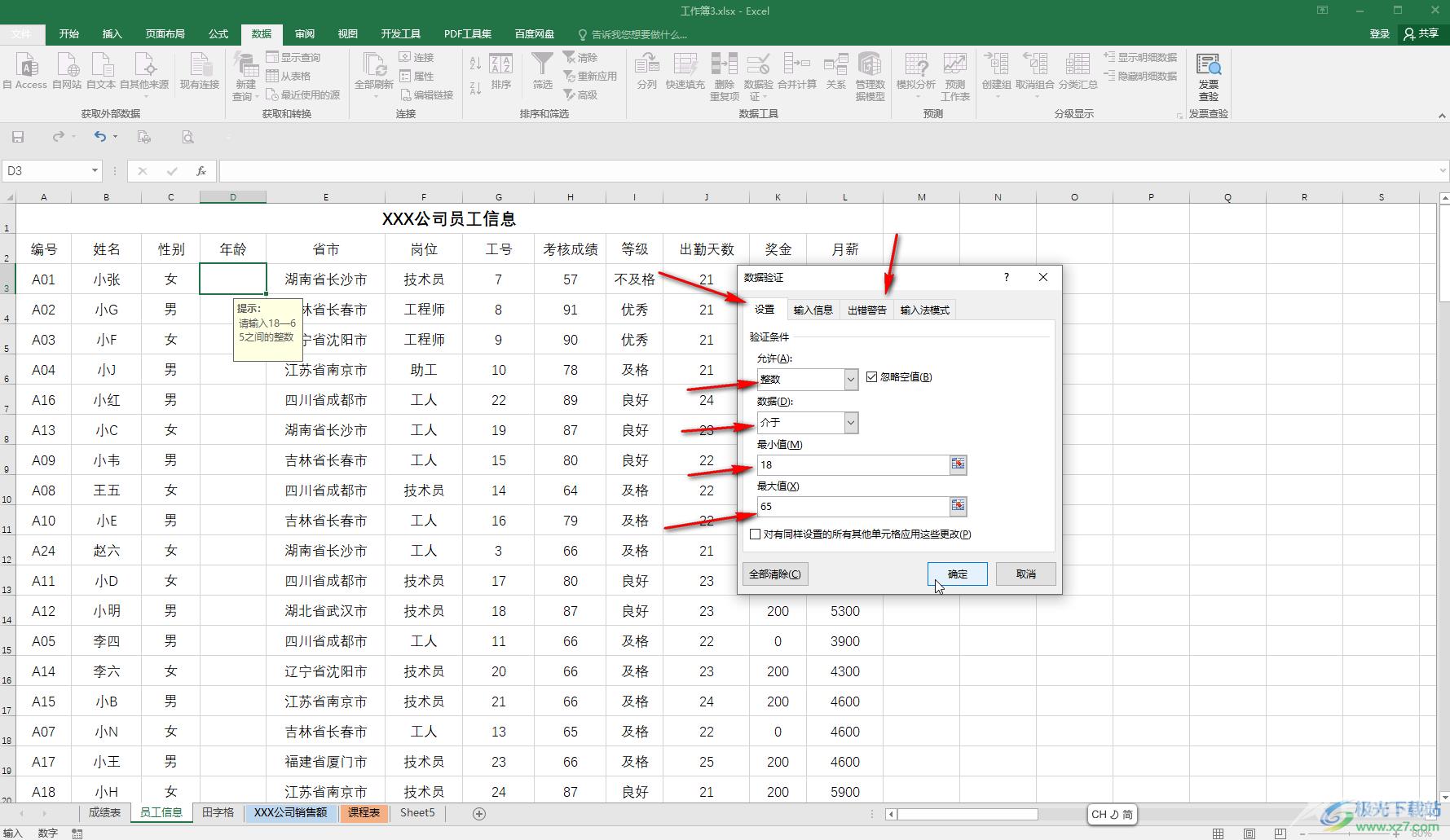Click Forecast Sheet (预测工作表)
Image resolution: width=1450 pixels, height=840 pixels.
pyautogui.click(x=954, y=77)
